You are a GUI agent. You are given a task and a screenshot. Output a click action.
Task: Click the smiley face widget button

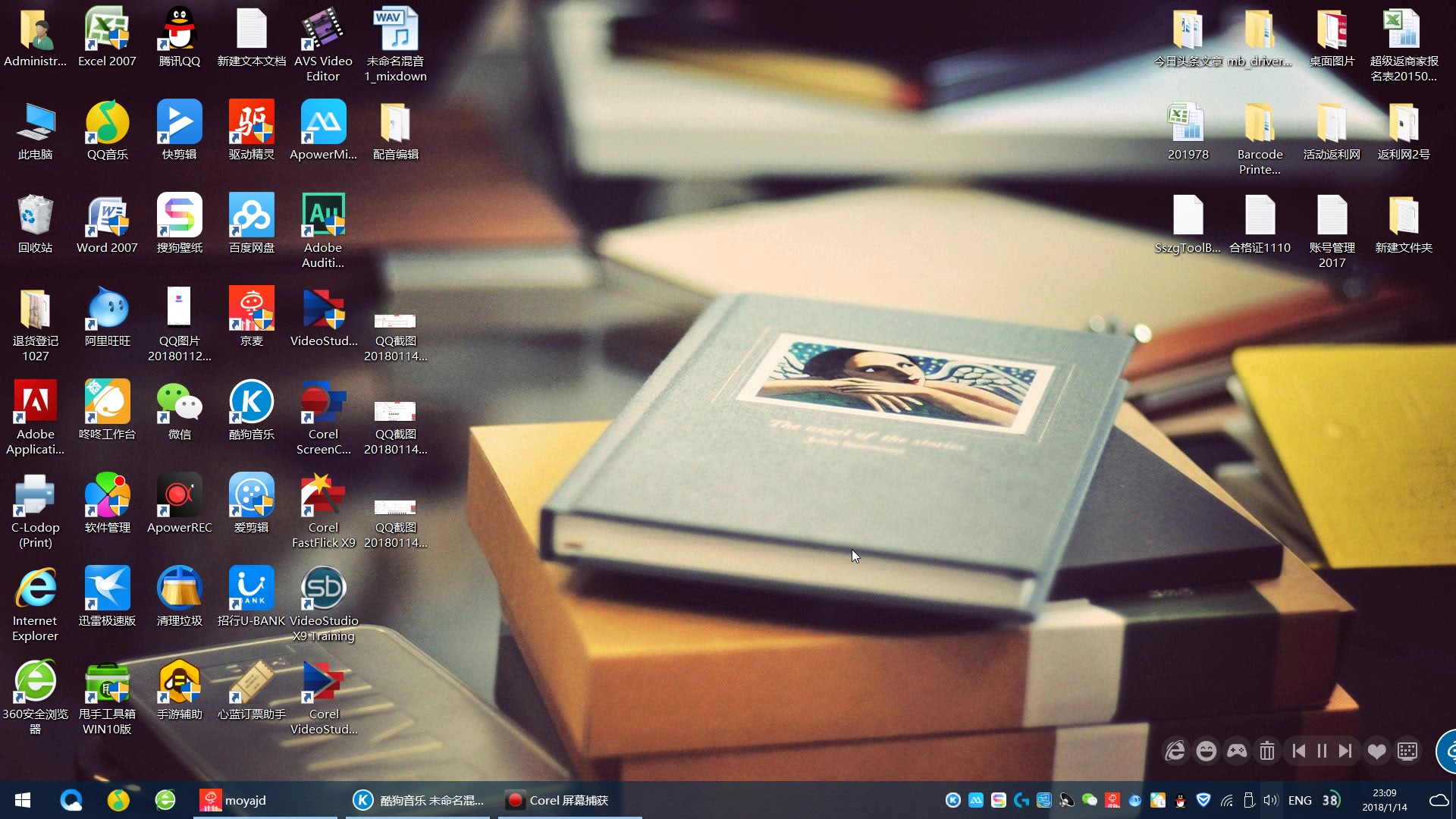tap(1206, 751)
